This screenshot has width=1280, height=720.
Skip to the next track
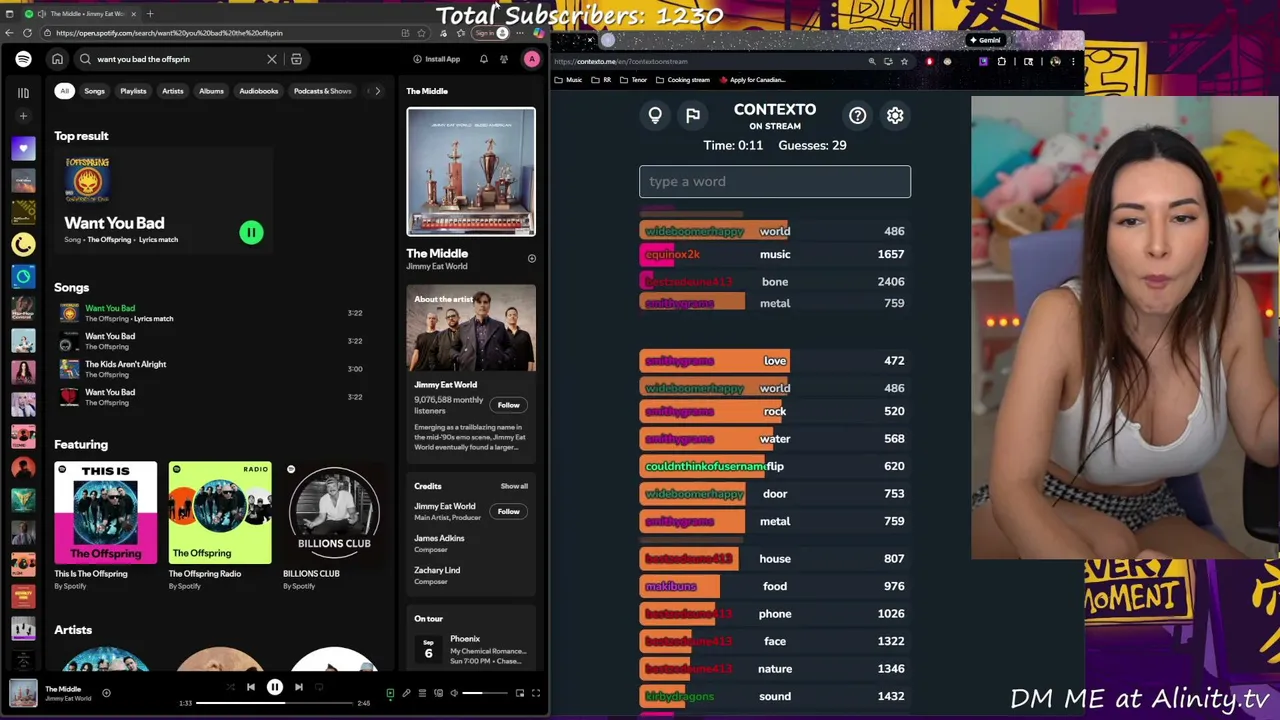(x=298, y=687)
